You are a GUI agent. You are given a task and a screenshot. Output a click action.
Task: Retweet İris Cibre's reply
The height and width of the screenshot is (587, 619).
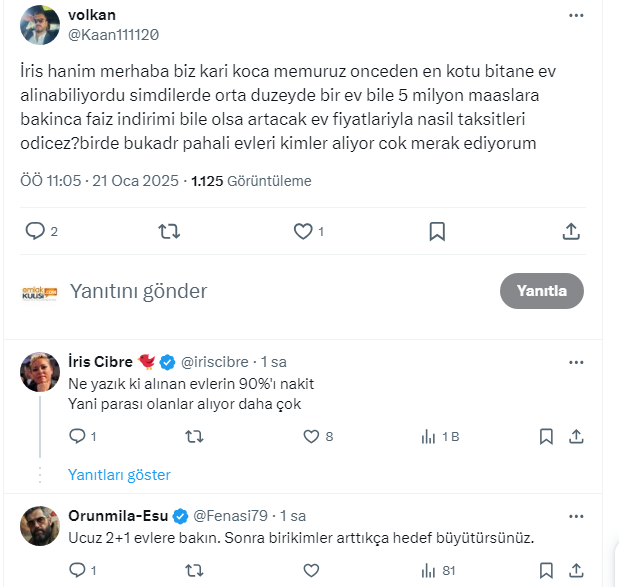pyautogui.click(x=195, y=436)
